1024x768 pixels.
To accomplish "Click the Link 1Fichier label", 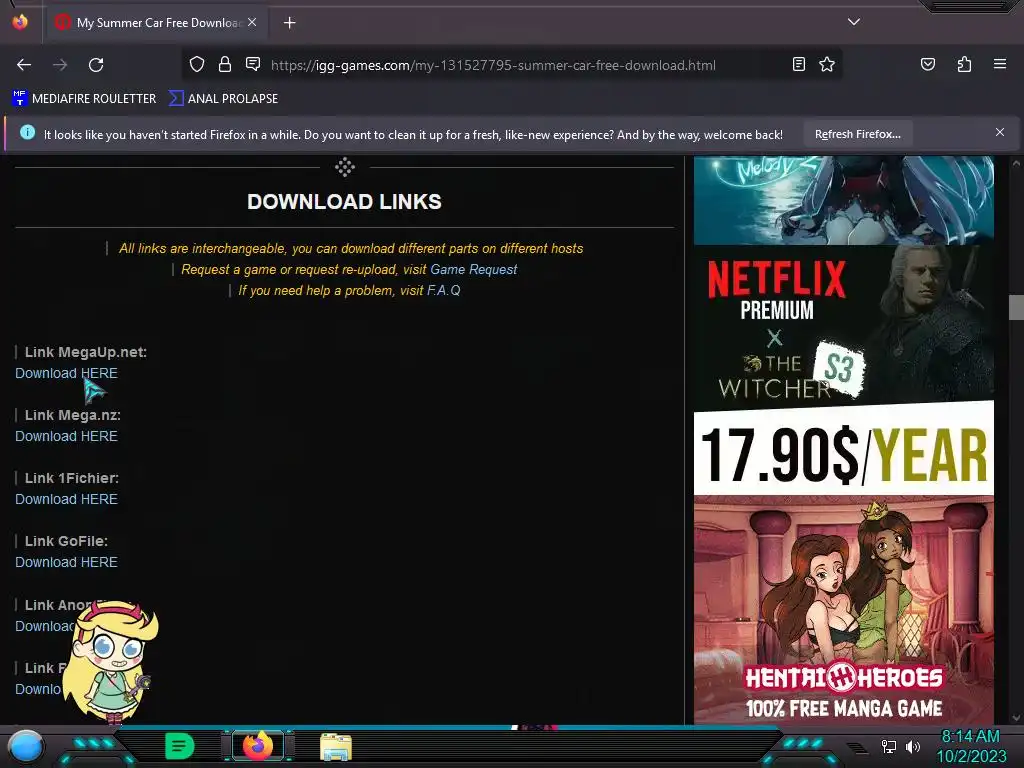I will pyautogui.click(x=72, y=478).
